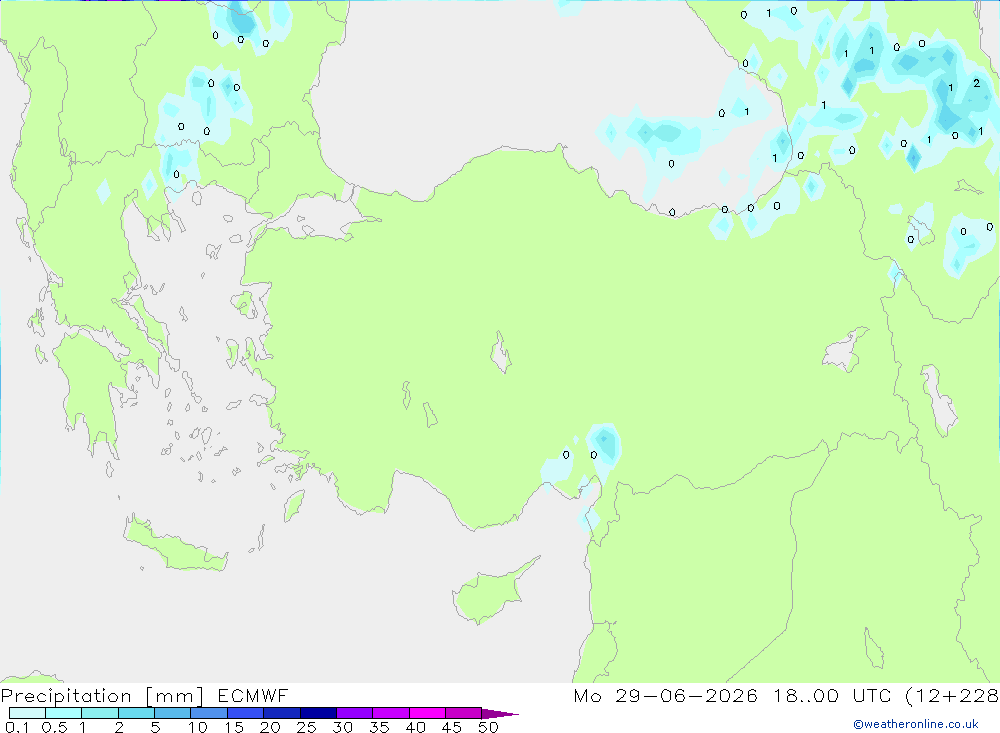Pick the 20–25 mm legend swatch
This screenshot has width=1000, height=733.
tap(282, 713)
